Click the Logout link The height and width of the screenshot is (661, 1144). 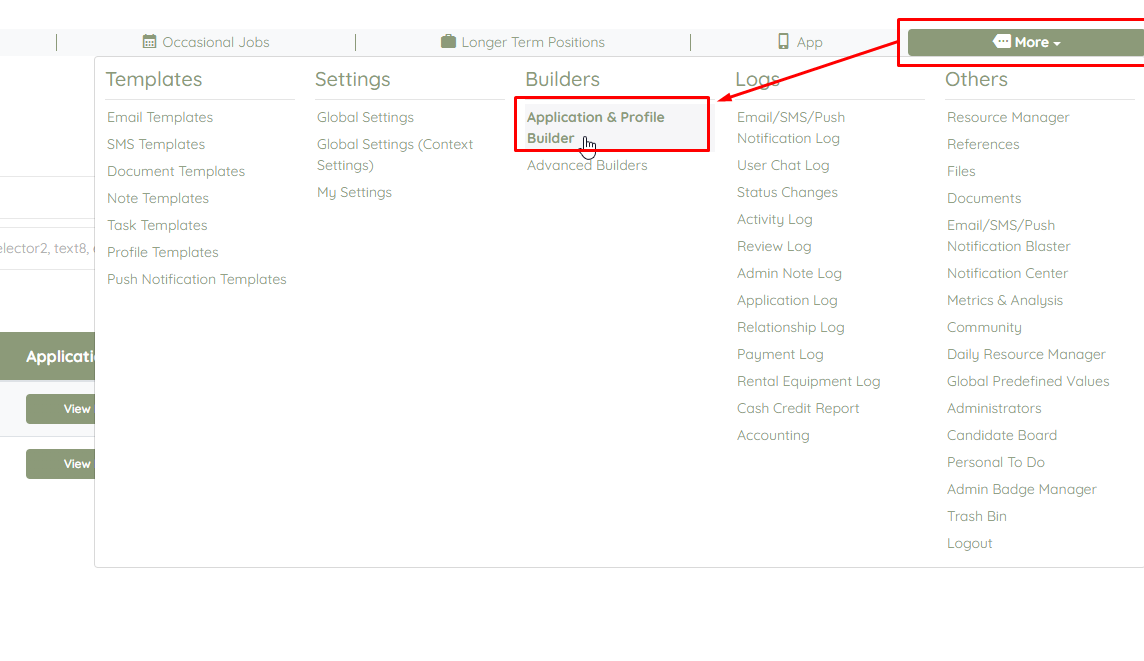[970, 544]
